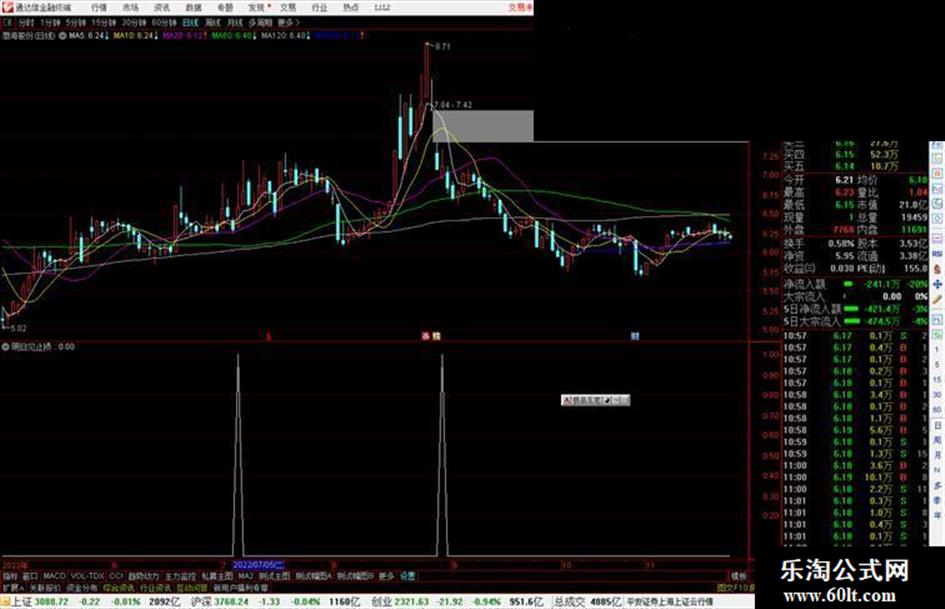Click the 模板 button at bottom right
This screenshot has height=609, width=945.
739,576
